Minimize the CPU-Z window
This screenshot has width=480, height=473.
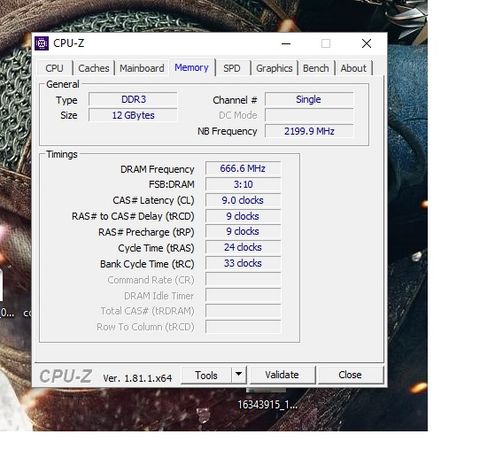coord(286,44)
